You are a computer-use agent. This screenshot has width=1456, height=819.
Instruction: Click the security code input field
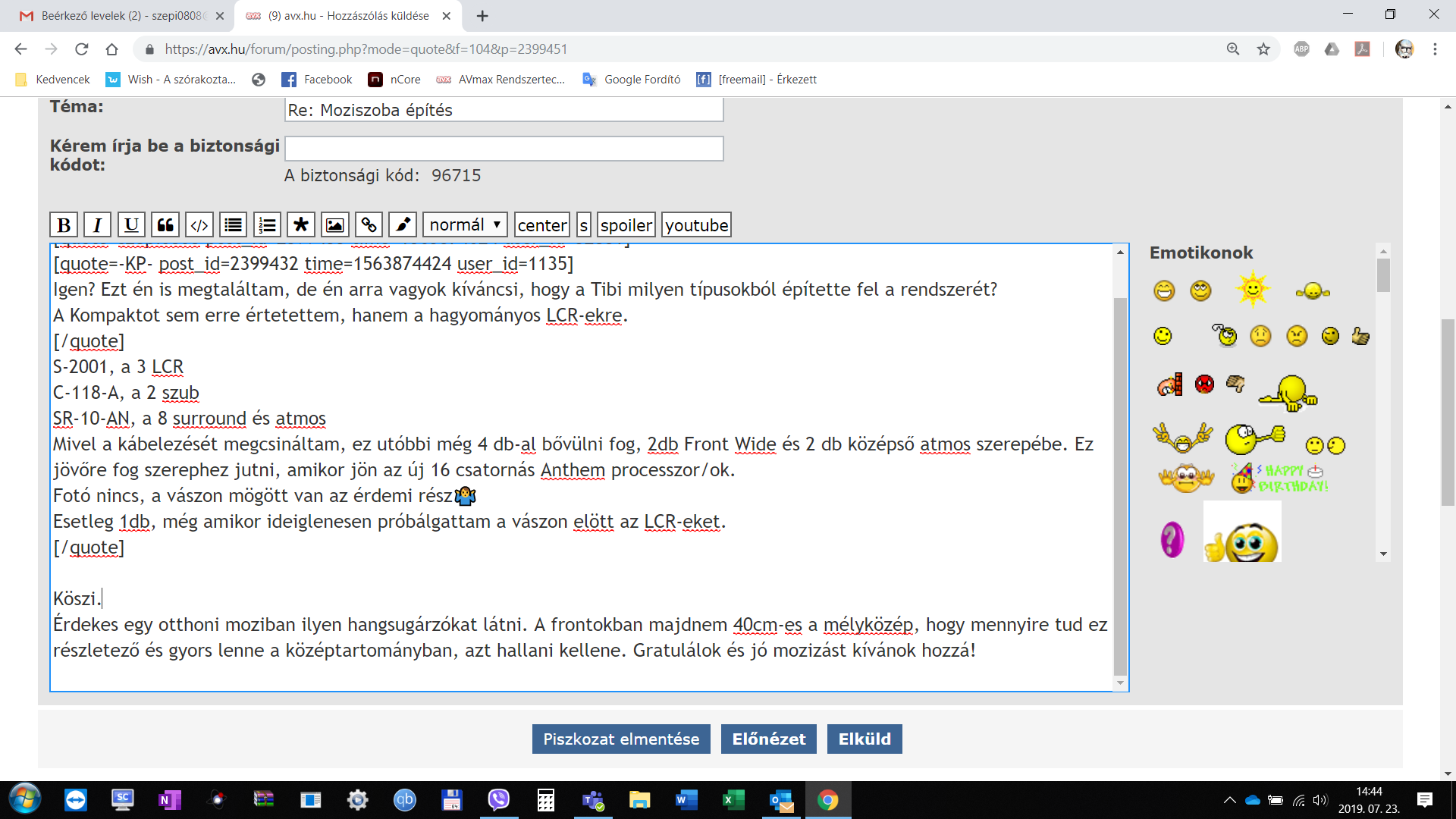pos(504,149)
